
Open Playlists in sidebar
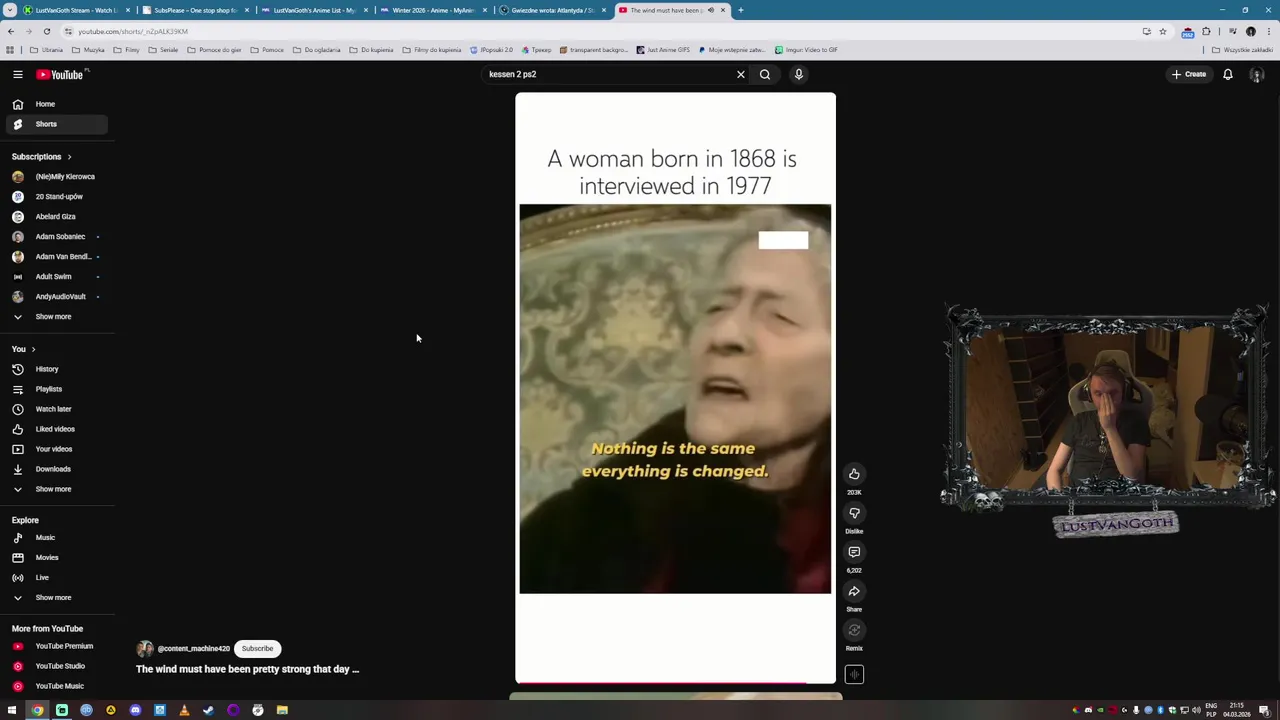click(x=55, y=389)
